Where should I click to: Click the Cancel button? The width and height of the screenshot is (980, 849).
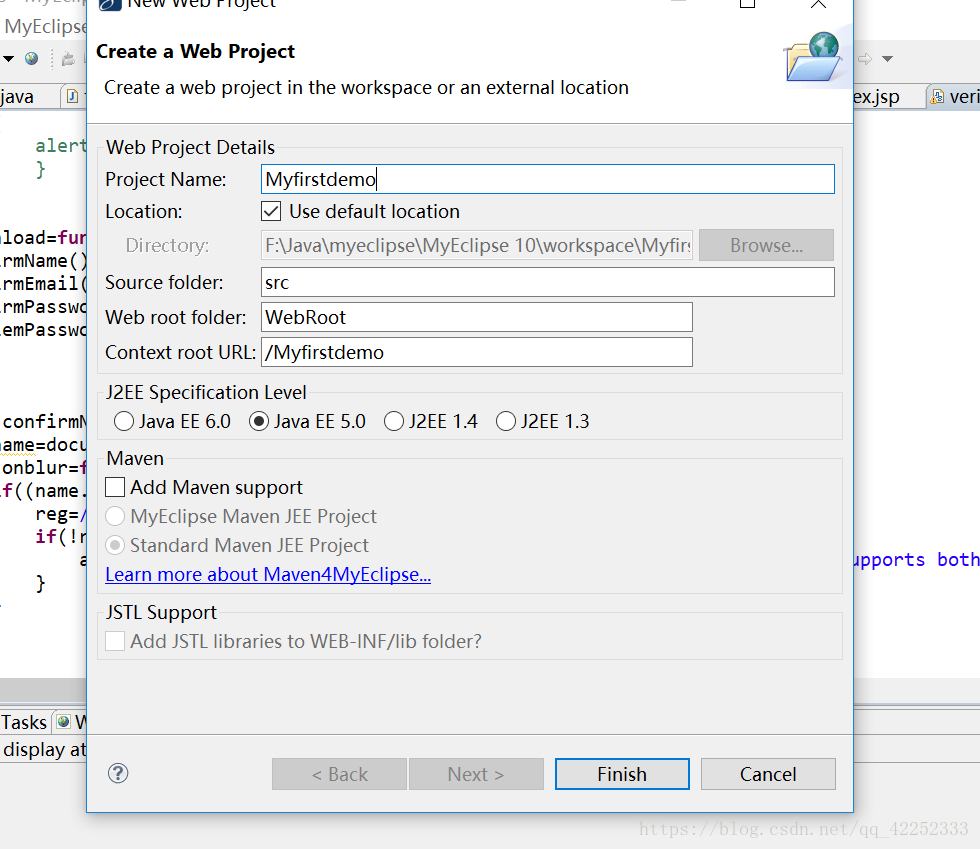[768, 774]
